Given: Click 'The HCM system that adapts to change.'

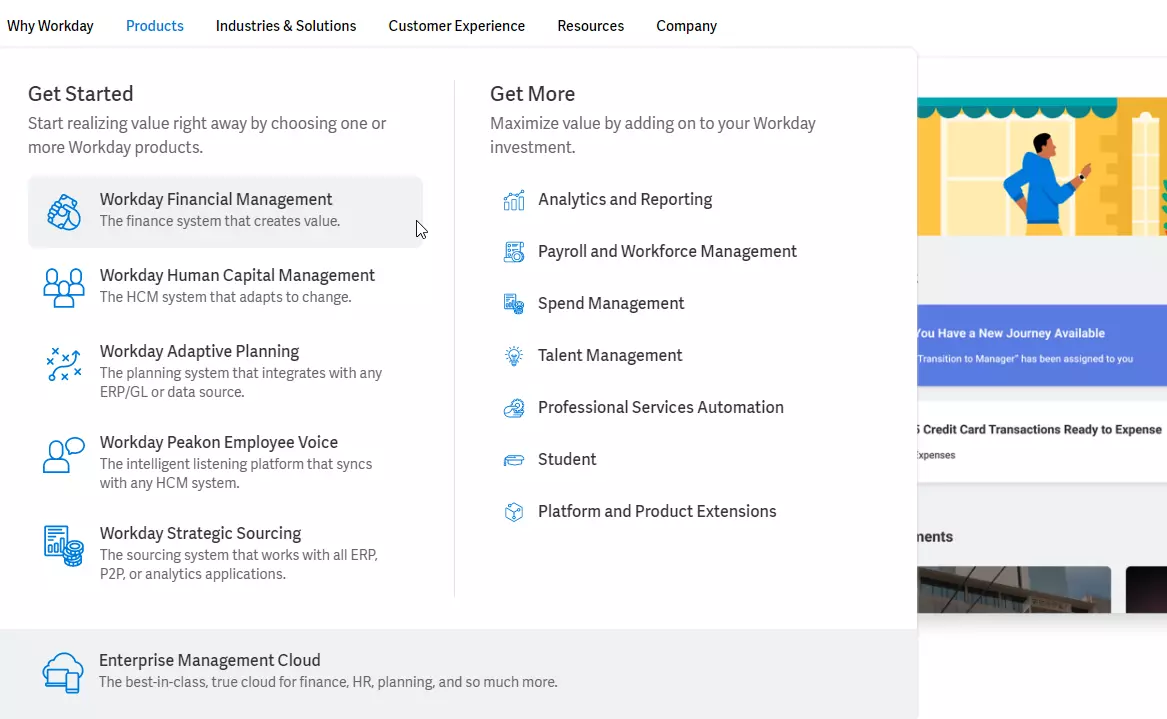Looking at the screenshot, I should (x=226, y=297).
